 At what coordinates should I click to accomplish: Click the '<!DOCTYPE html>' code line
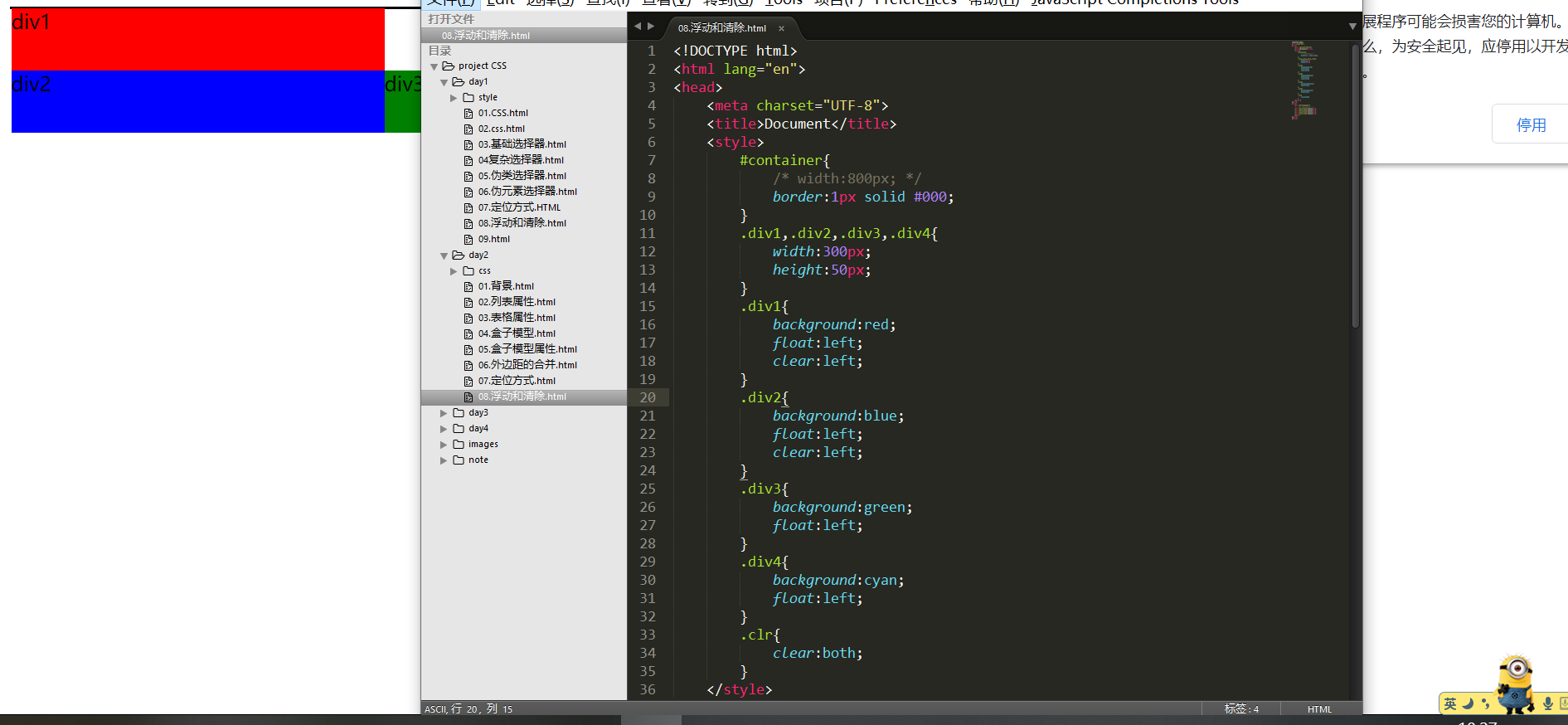(x=735, y=51)
